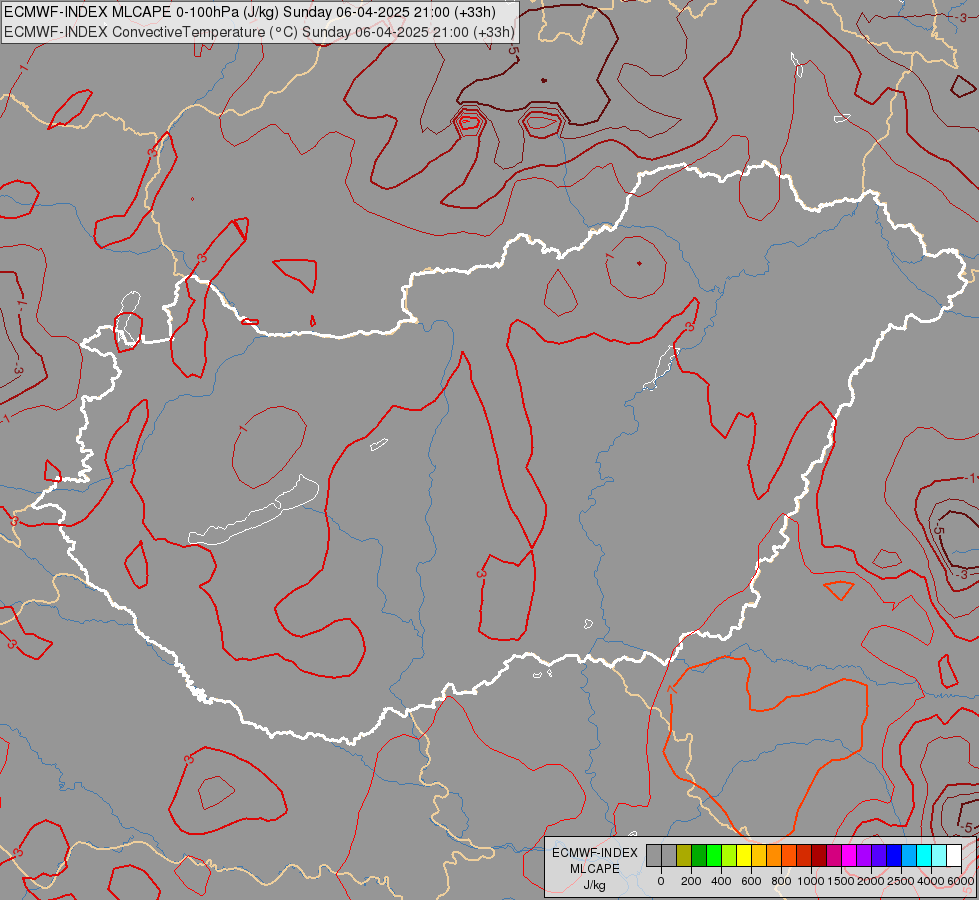The image size is (979, 900).
Task: Click the ConvectiveTemperature (°C) title line
Action: 259,32
